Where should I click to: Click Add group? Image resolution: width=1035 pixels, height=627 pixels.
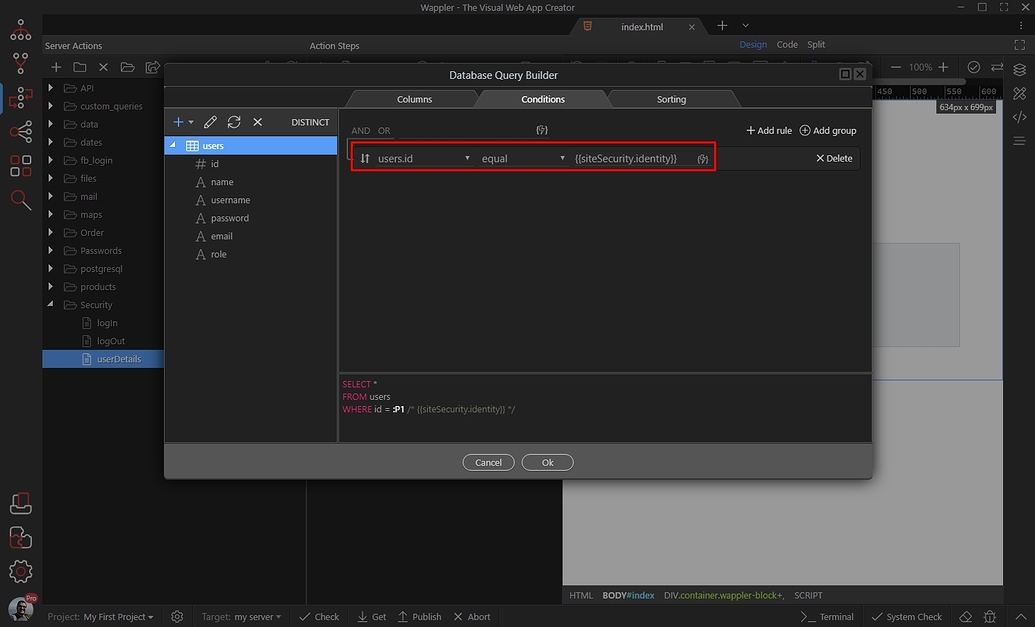828,131
